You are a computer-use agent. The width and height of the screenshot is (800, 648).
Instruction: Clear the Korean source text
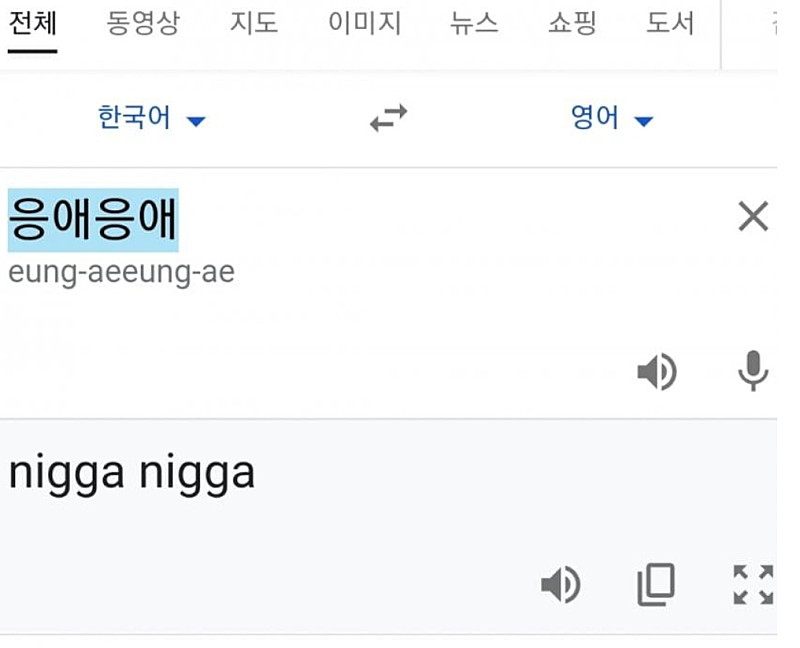[752, 216]
